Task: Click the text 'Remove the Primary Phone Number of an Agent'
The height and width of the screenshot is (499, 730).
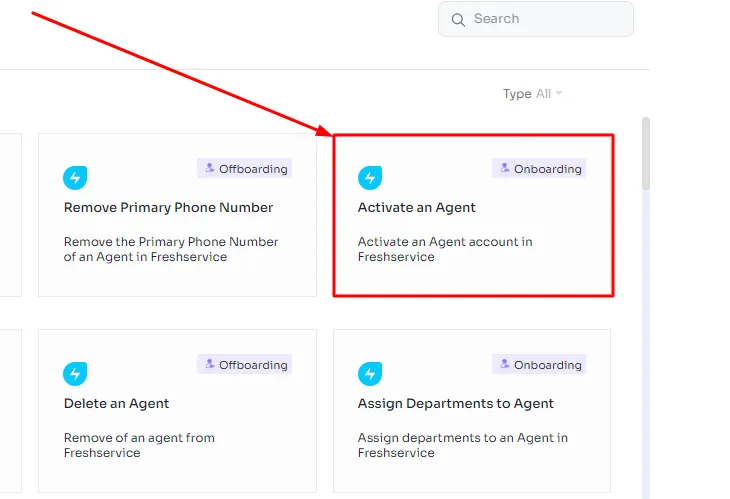Action: click(x=171, y=250)
